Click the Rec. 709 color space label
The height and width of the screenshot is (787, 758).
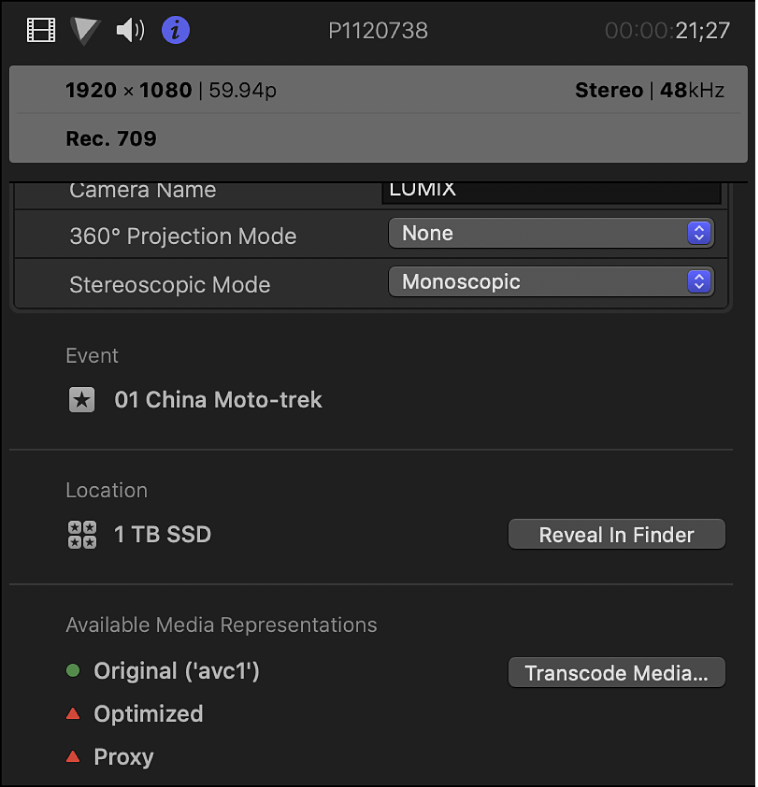pos(111,139)
